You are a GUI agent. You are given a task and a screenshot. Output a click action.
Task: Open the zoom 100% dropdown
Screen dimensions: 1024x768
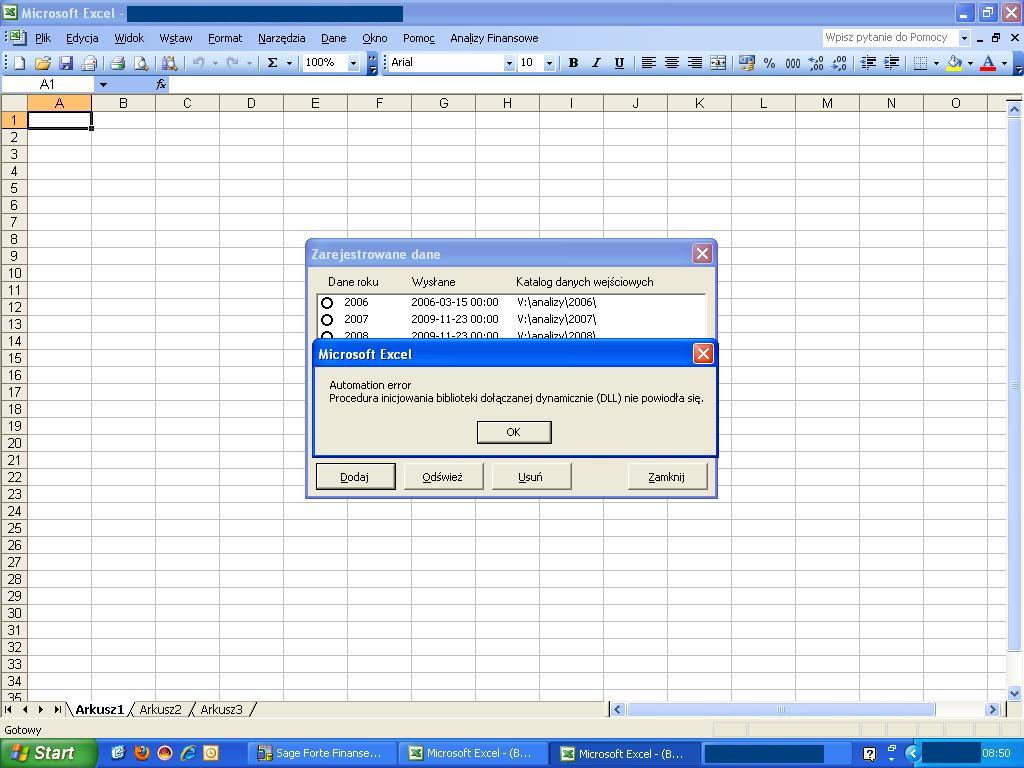[353, 63]
